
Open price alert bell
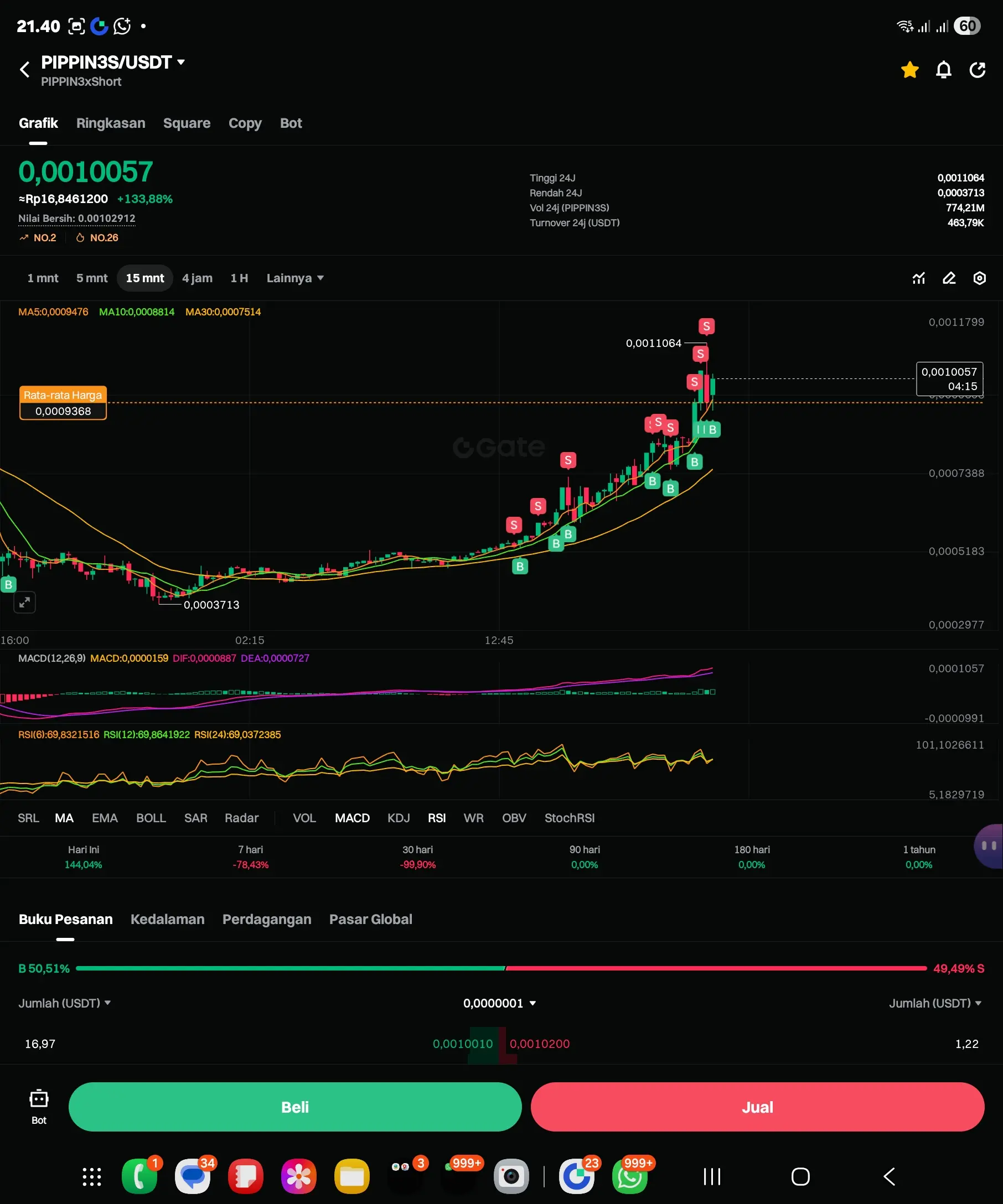pos(943,69)
